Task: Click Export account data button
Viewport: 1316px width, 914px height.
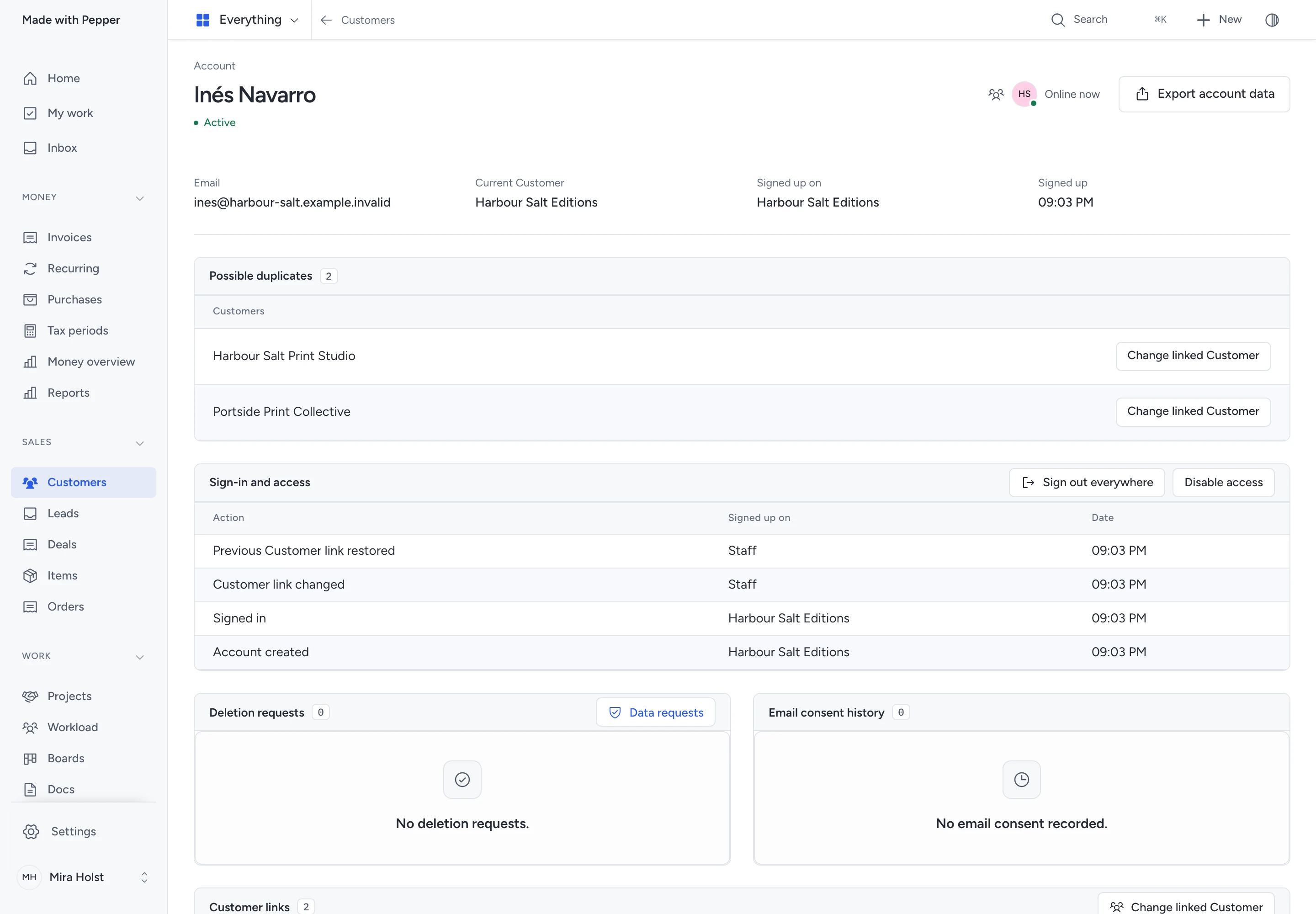Action: point(1204,94)
